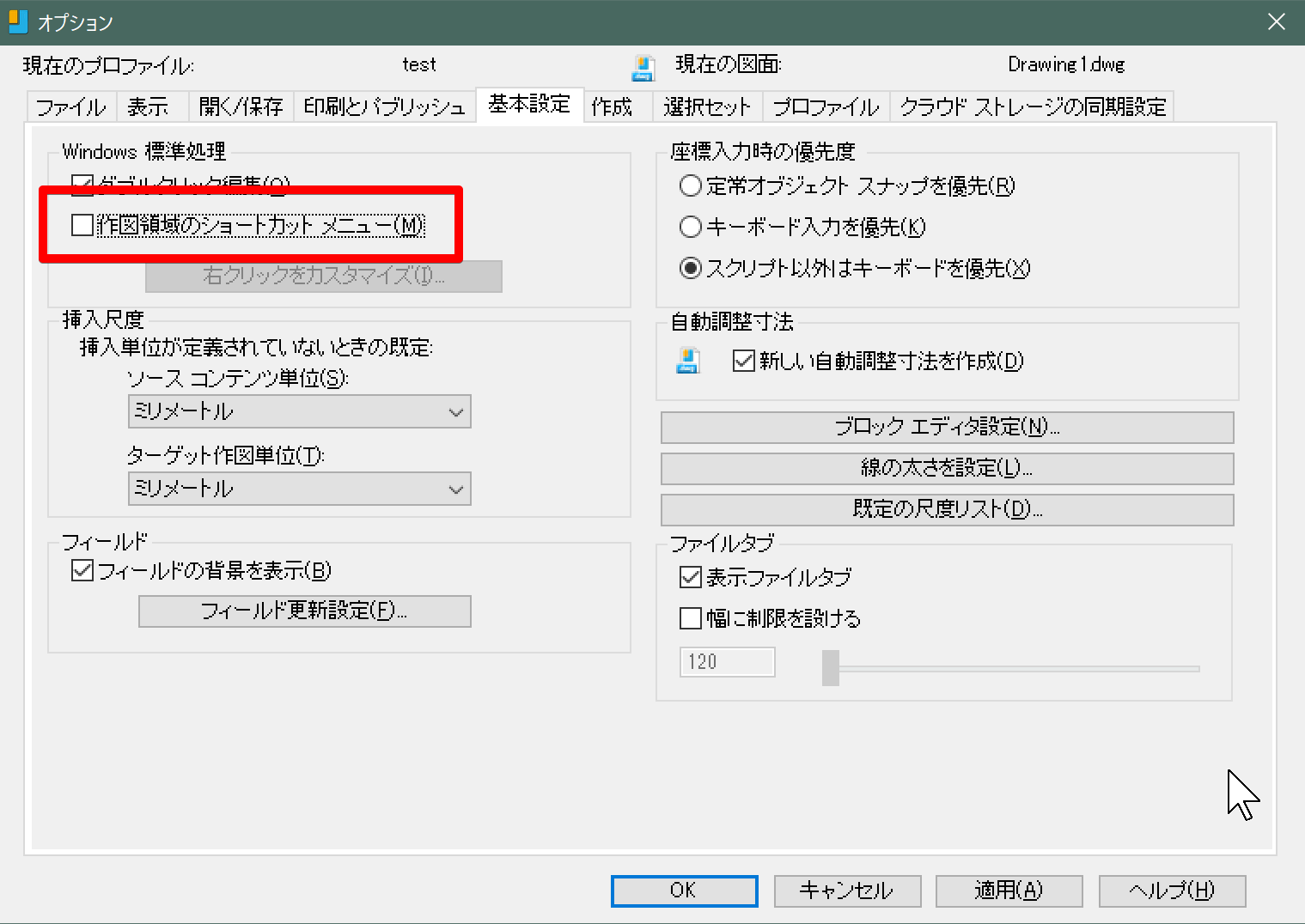Viewport: 1305px width, 924px height.
Task: Close the オプション dialog with the X button
Action: click(1277, 21)
